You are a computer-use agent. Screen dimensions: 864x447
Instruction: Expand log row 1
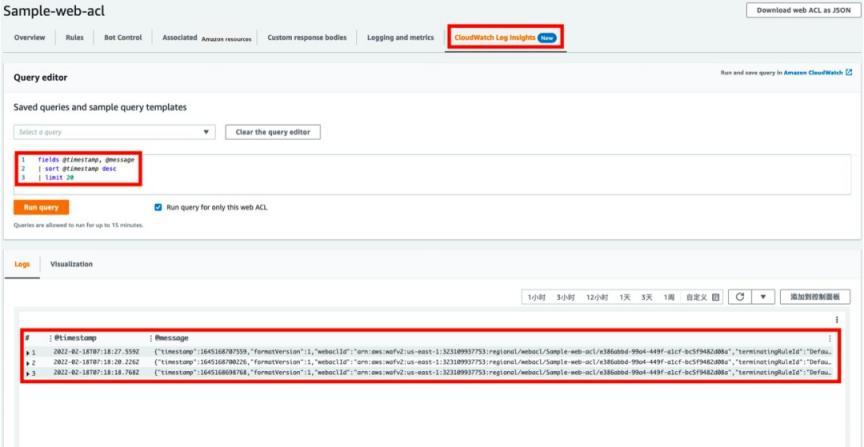[x=28, y=352]
